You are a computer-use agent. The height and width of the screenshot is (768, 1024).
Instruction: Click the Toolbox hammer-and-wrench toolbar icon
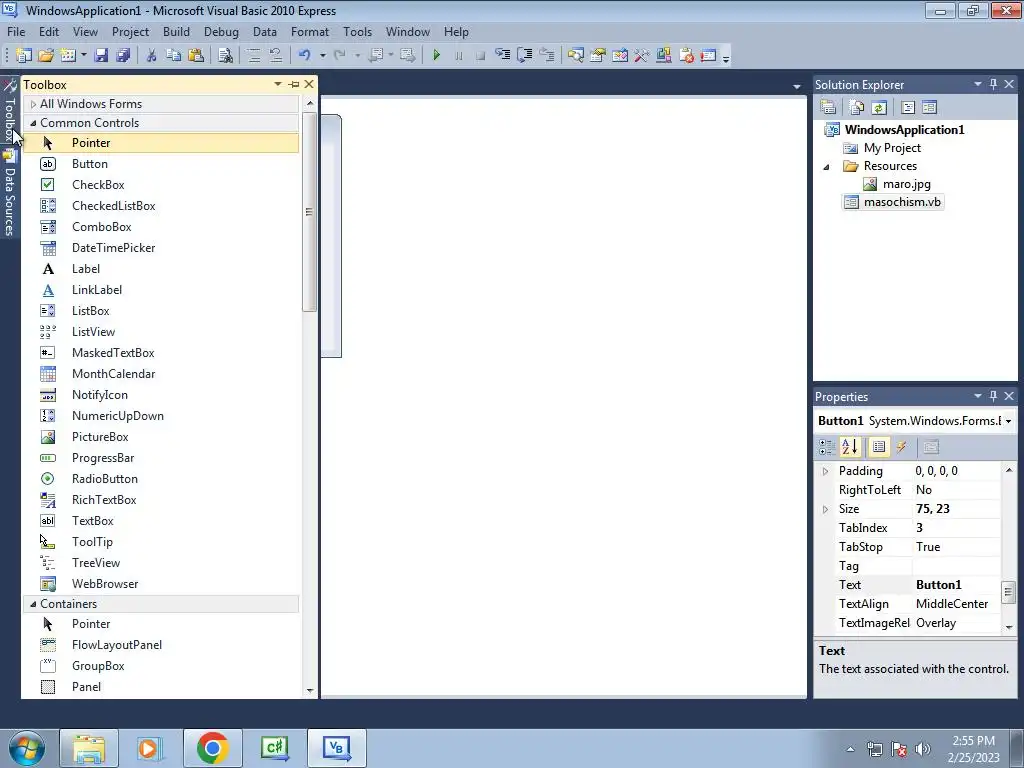click(x=641, y=56)
